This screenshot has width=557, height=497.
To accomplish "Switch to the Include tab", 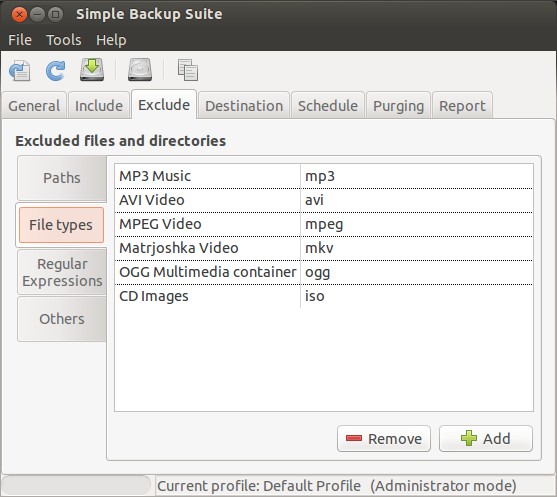I will coord(99,106).
